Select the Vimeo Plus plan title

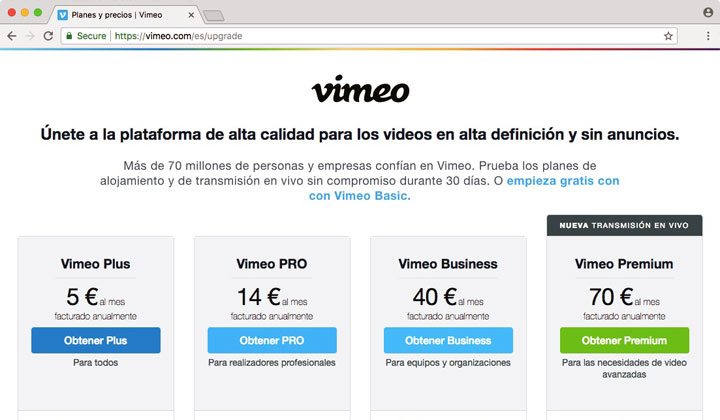pos(96,264)
